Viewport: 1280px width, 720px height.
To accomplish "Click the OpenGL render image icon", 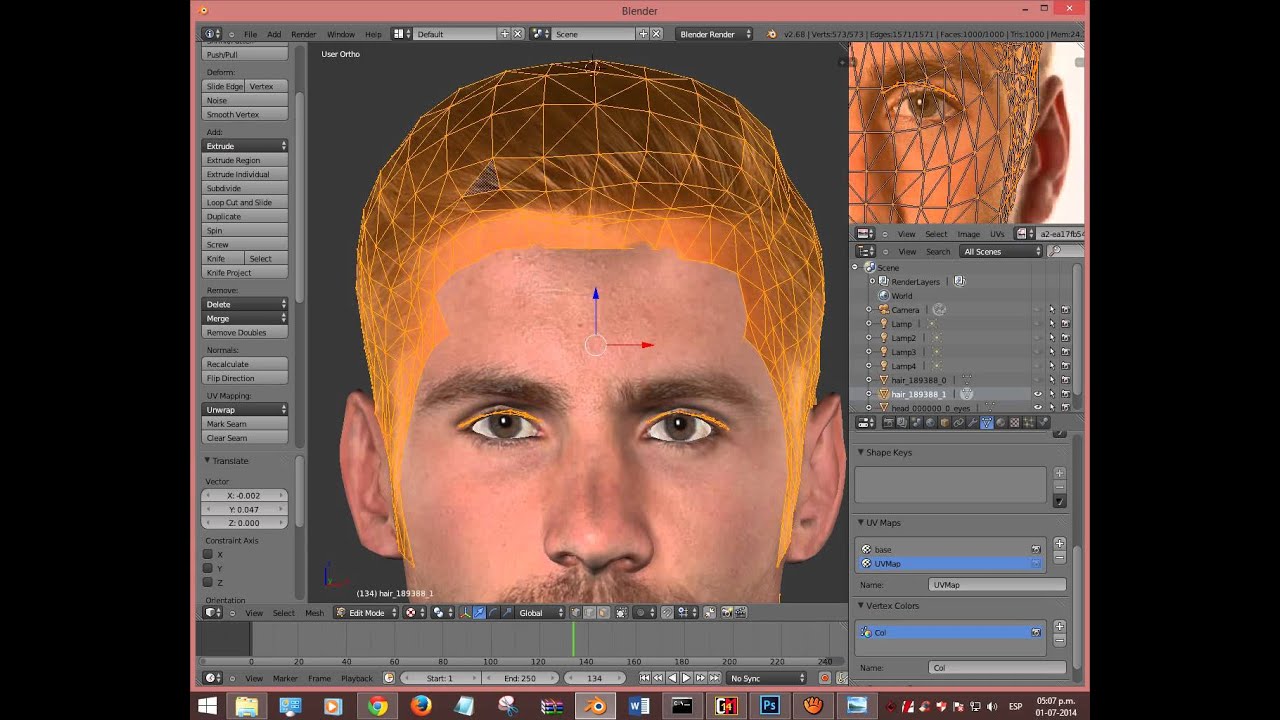I will 727,612.
